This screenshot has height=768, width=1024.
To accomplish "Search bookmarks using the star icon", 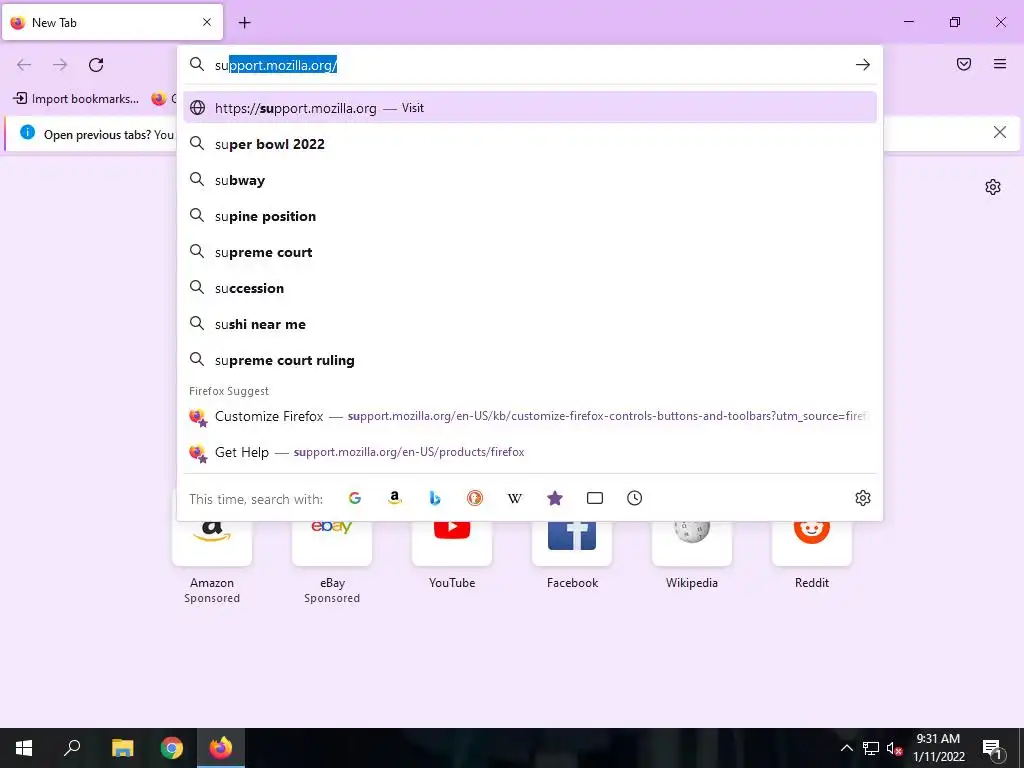I will [x=554, y=498].
